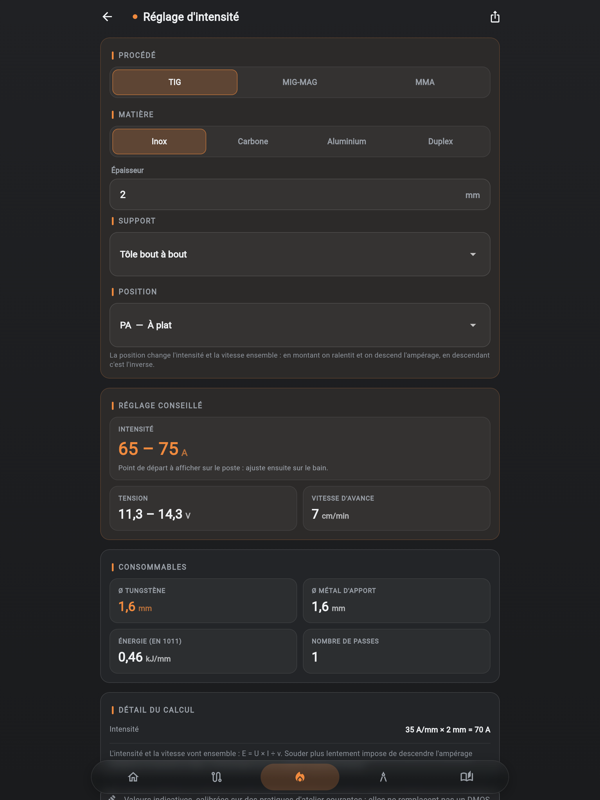Tap the flame icon in bottom bar
The width and height of the screenshot is (600, 800).
[300, 777]
